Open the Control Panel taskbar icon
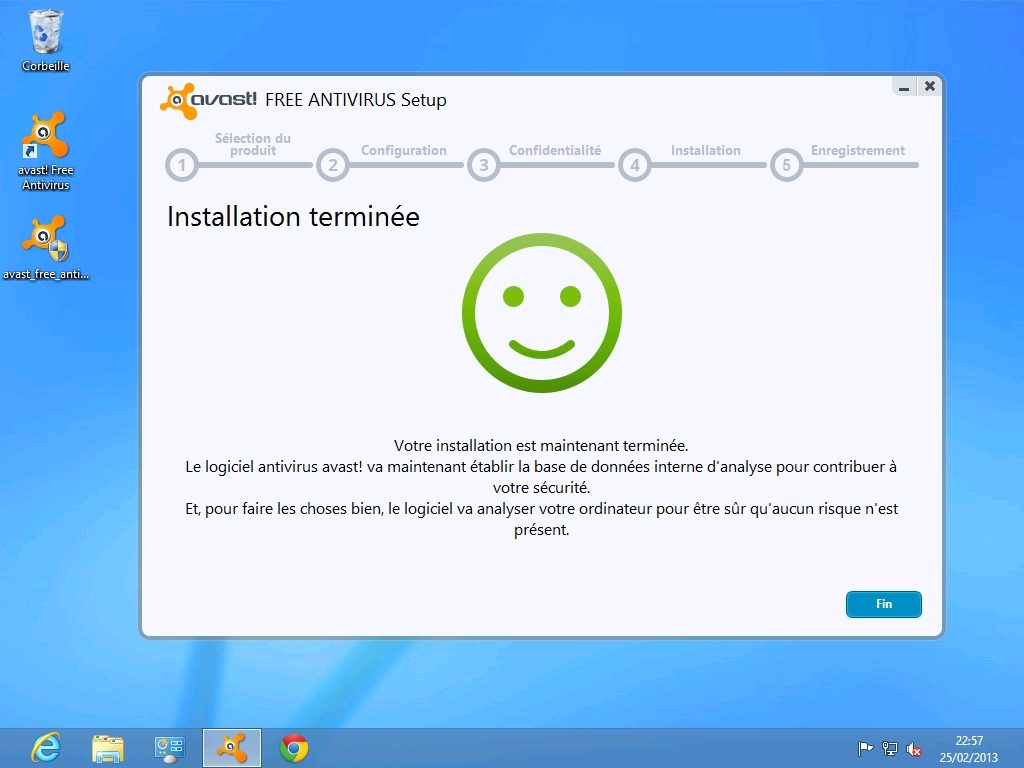This screenshot has width=1024, height=768. click(x=170, y=747)
